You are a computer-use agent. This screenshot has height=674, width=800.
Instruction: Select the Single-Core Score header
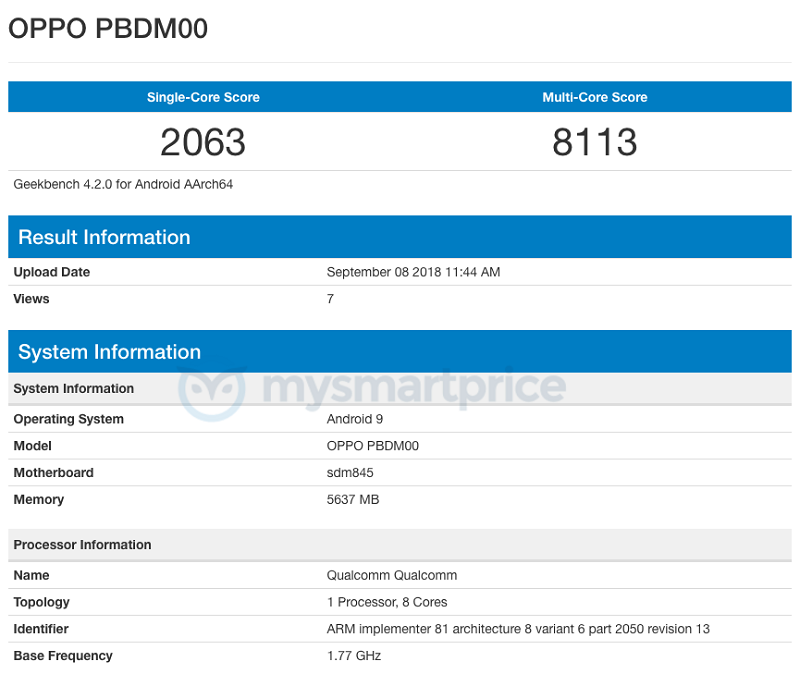click(x=203, y=97)
